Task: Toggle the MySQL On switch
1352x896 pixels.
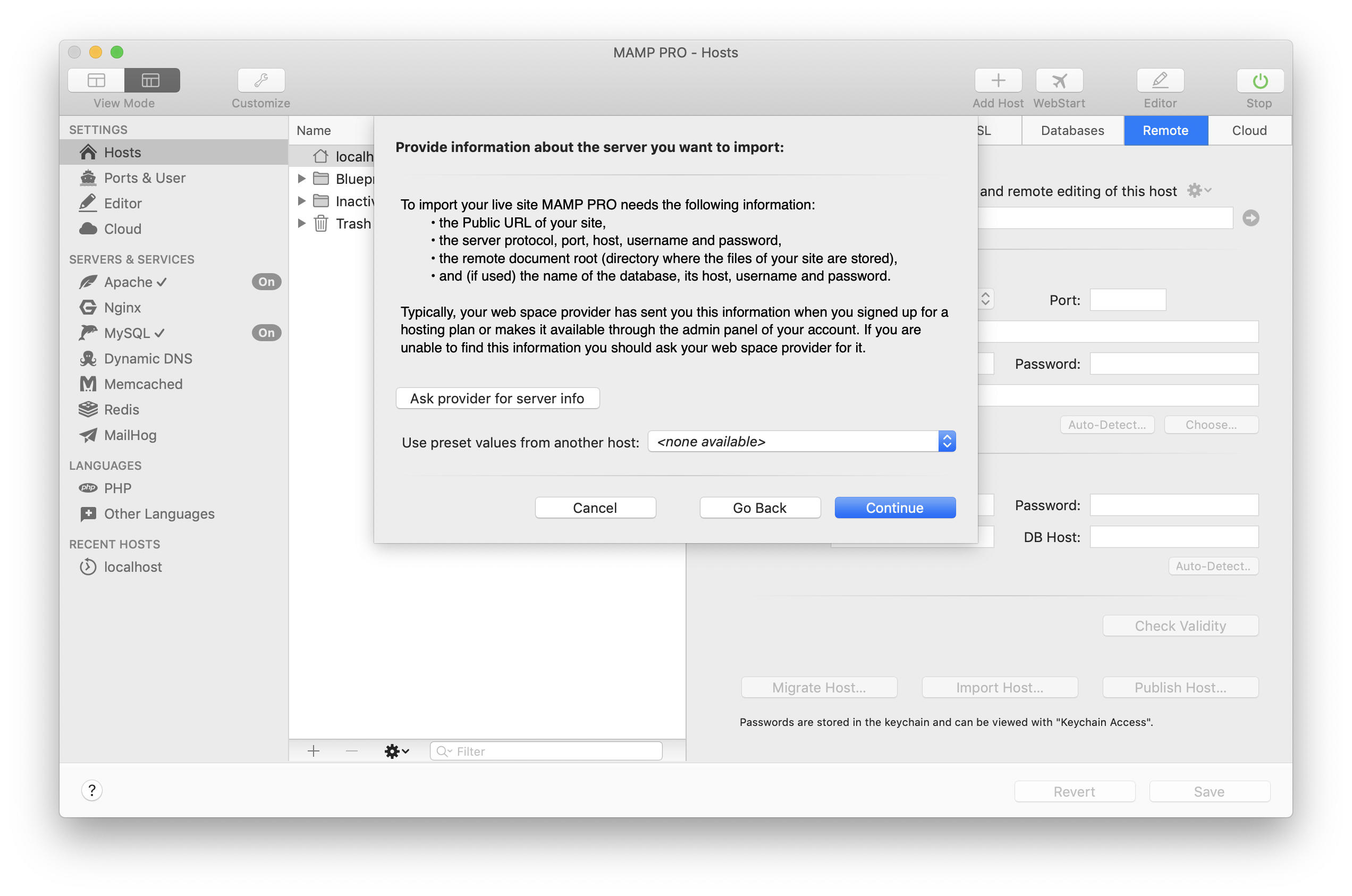Action: tap(266, 333)
